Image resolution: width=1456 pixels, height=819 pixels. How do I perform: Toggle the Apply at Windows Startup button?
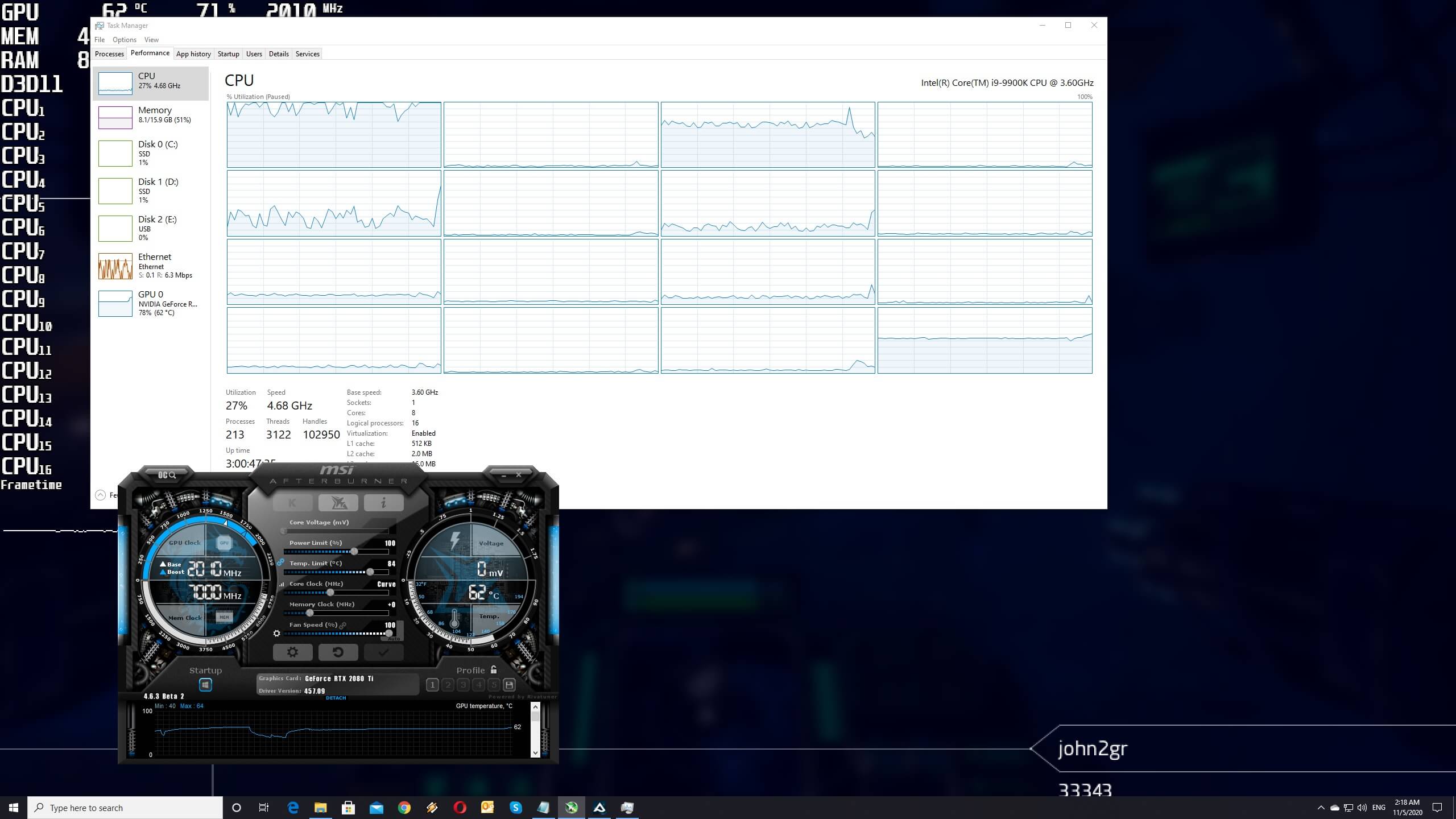pos(205,685)
